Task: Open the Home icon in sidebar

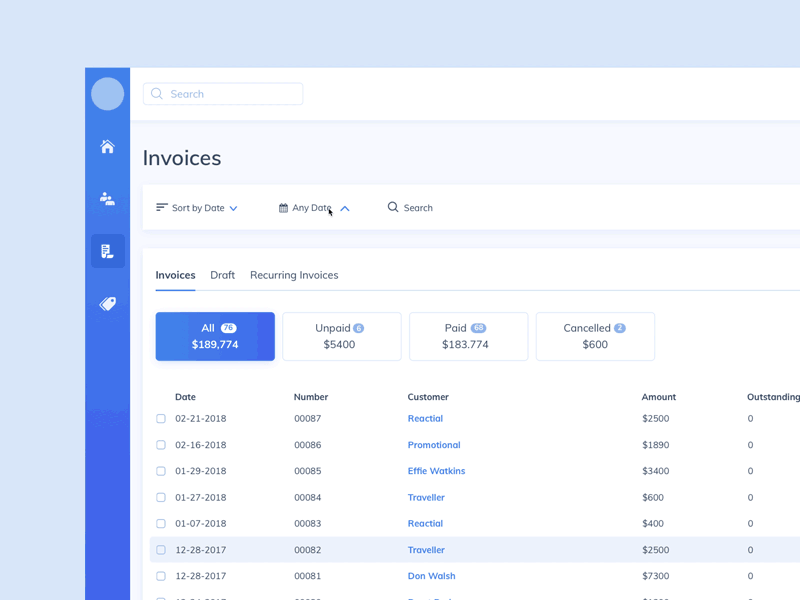Action: tap(107, 147)
